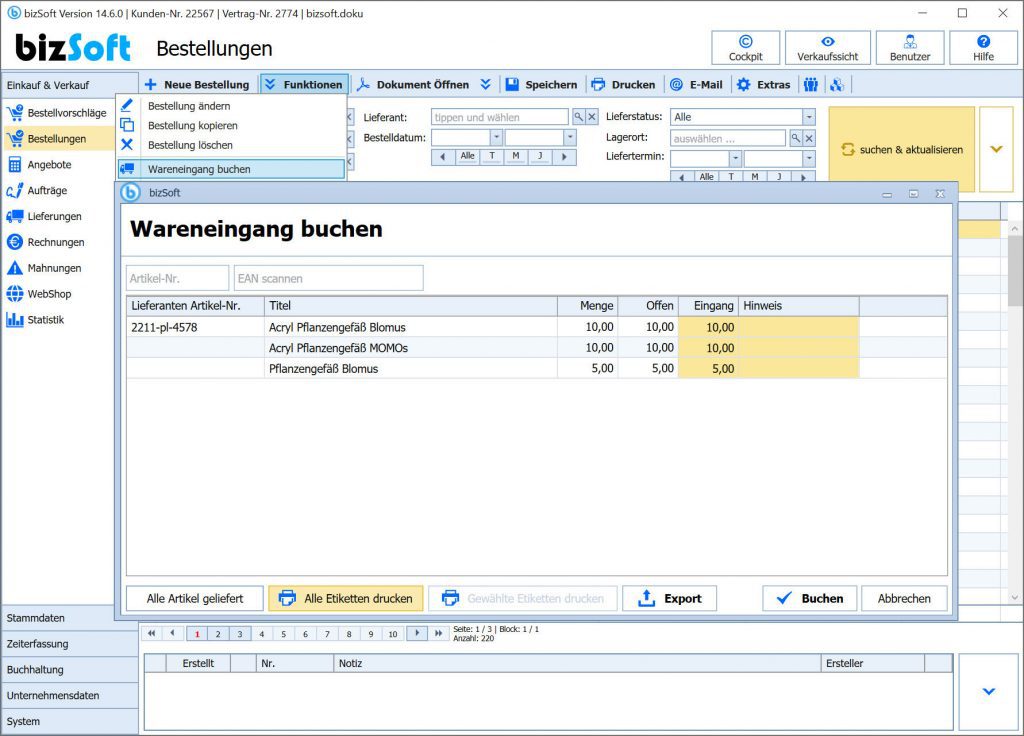The width and height of the screenshot is (1024, 736).
Task: Expand the blue chevron beside the Notiz table
Action: point(989,691)
